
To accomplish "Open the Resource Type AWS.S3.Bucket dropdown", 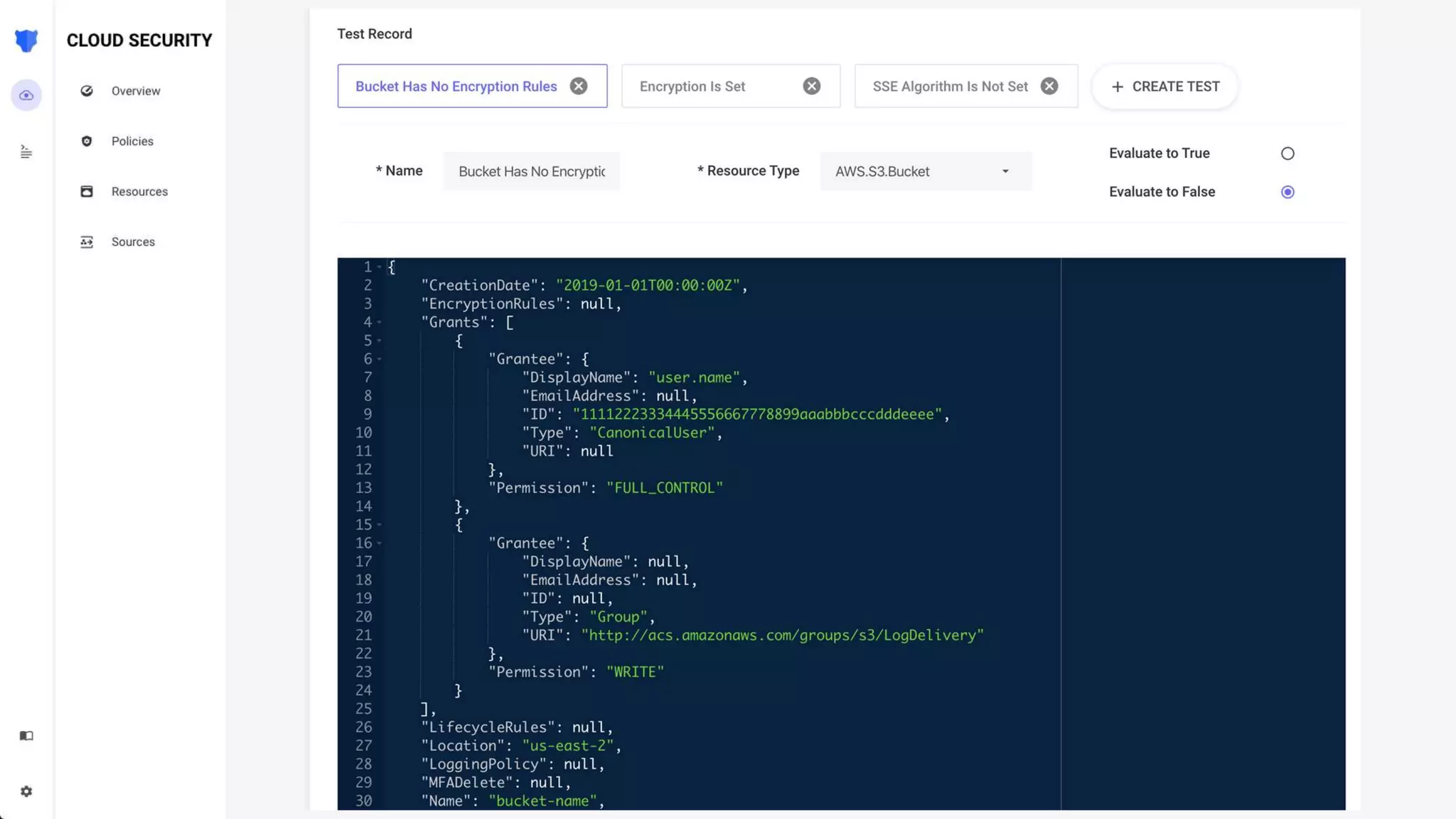I will click(925, 171).
